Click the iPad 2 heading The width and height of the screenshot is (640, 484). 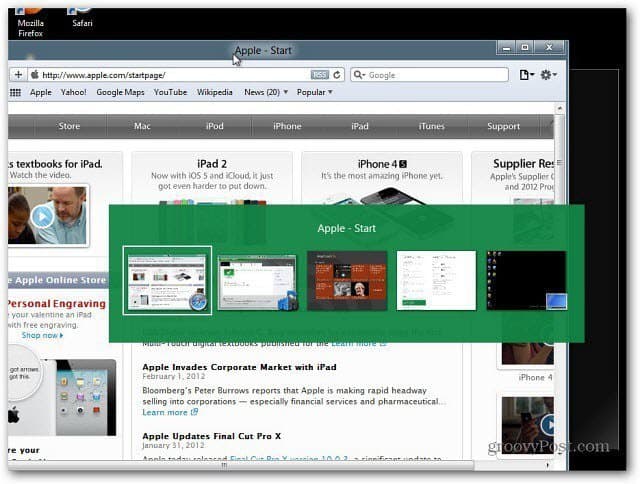(x=212, y=164)
